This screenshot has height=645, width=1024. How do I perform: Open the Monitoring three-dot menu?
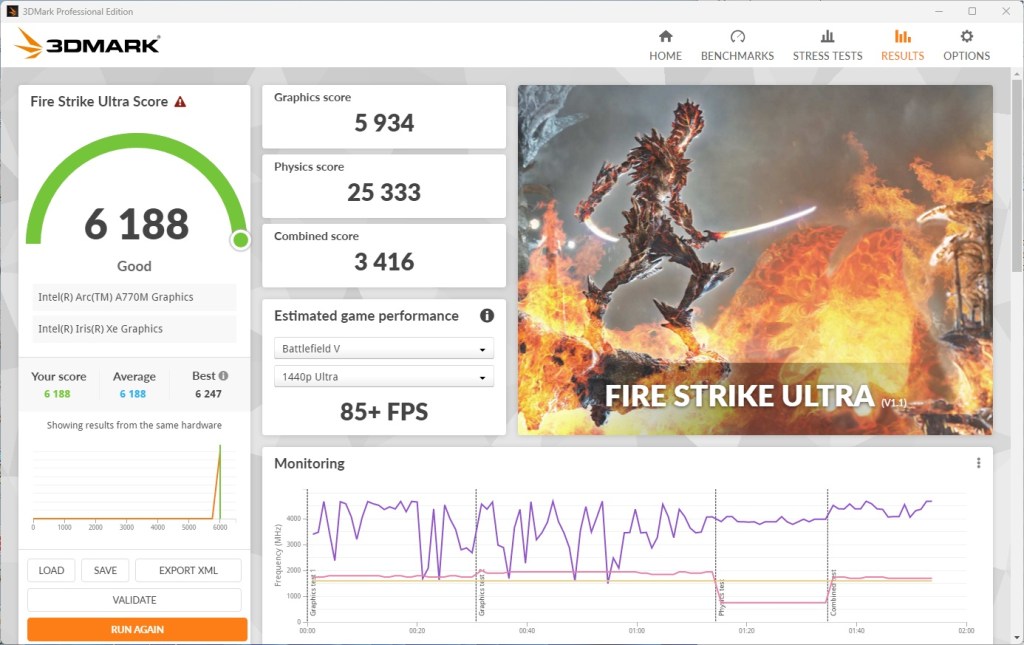[978, 463]
